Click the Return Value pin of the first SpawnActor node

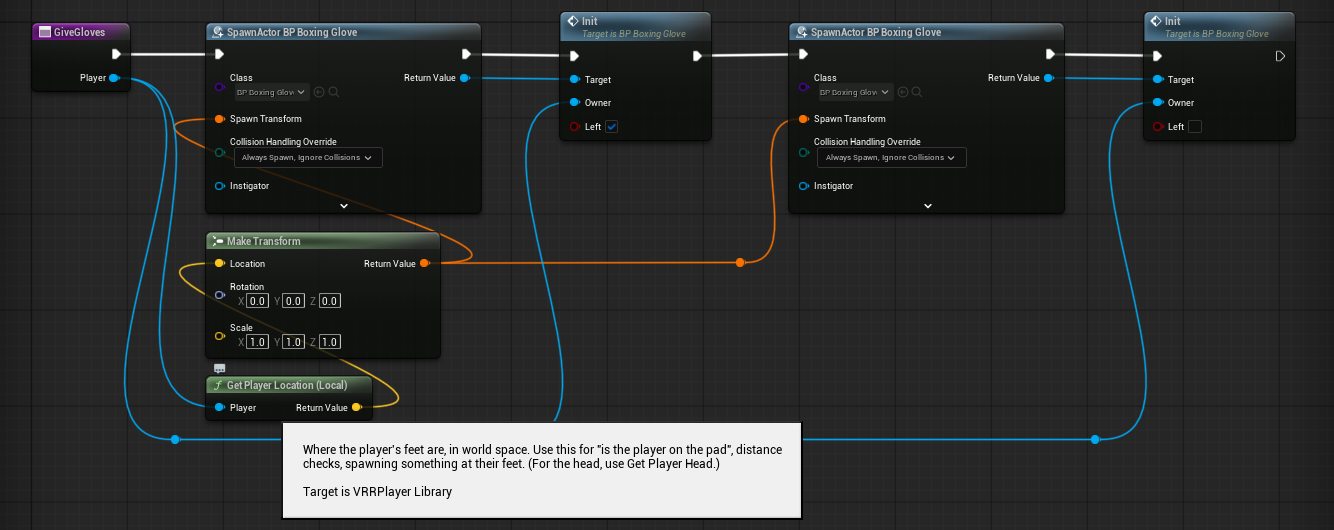(x=466, y=78)
